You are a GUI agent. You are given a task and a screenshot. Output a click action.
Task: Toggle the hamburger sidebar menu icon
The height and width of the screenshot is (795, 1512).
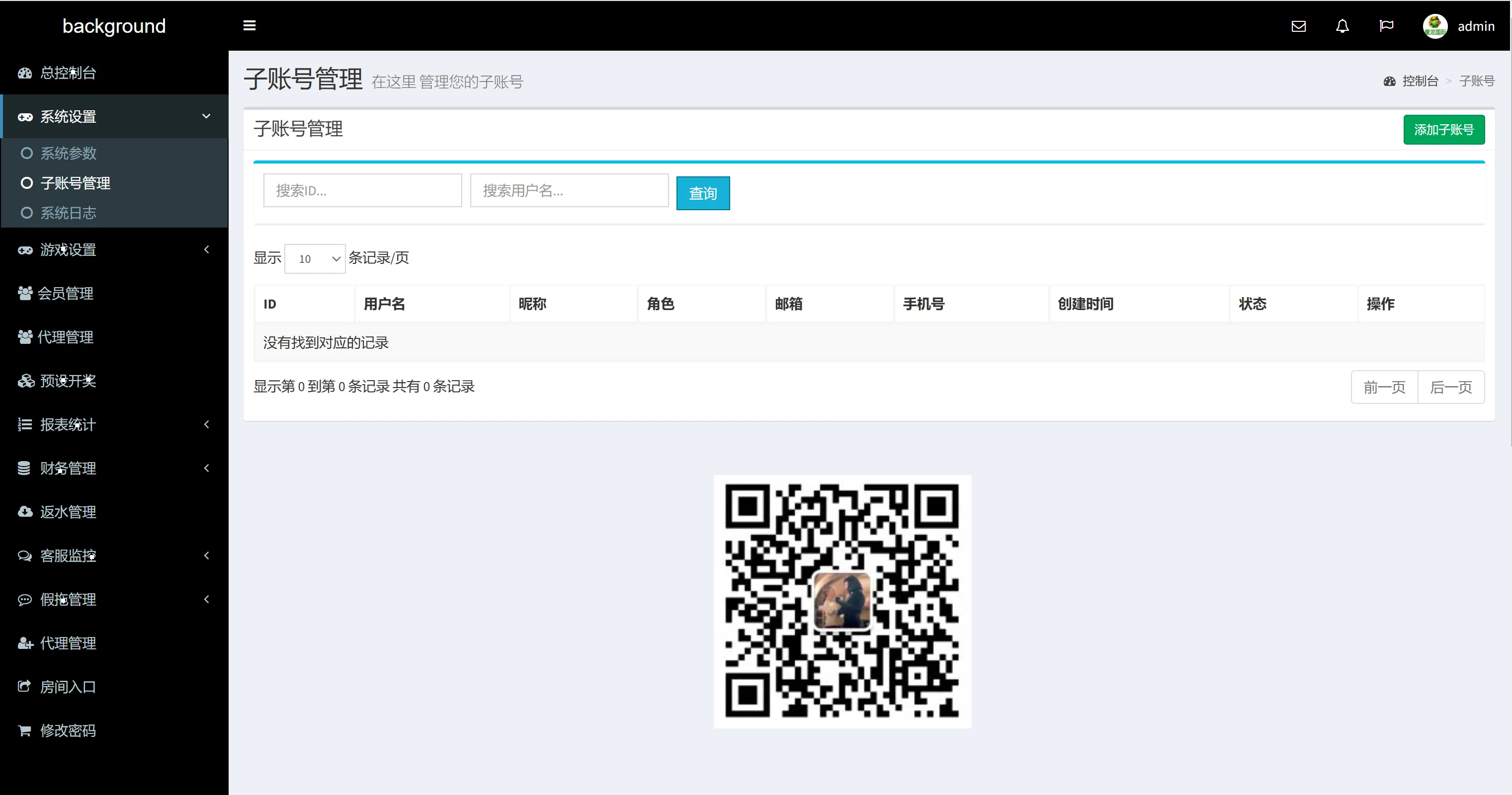coord(250,26)
